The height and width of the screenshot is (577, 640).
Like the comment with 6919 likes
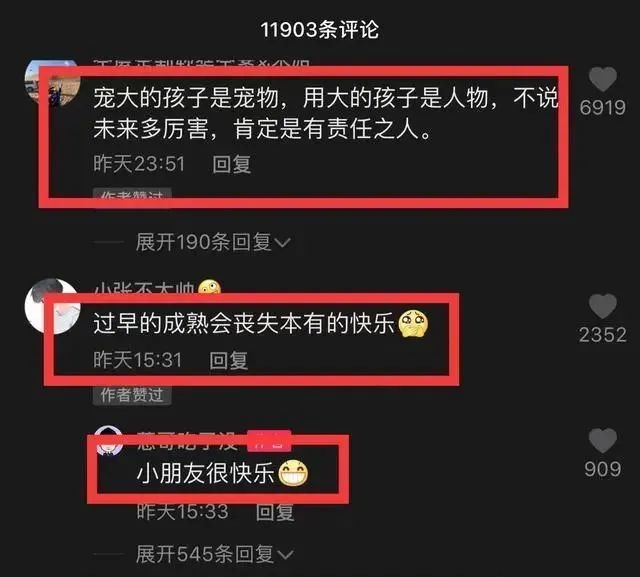[602, 79]
